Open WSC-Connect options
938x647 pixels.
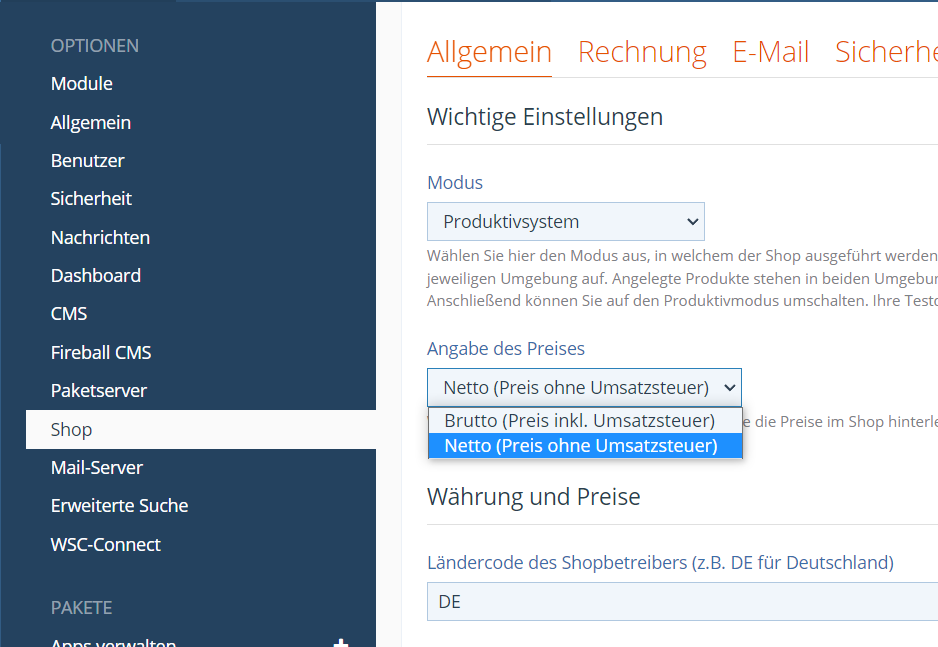[x=106, y=545]
